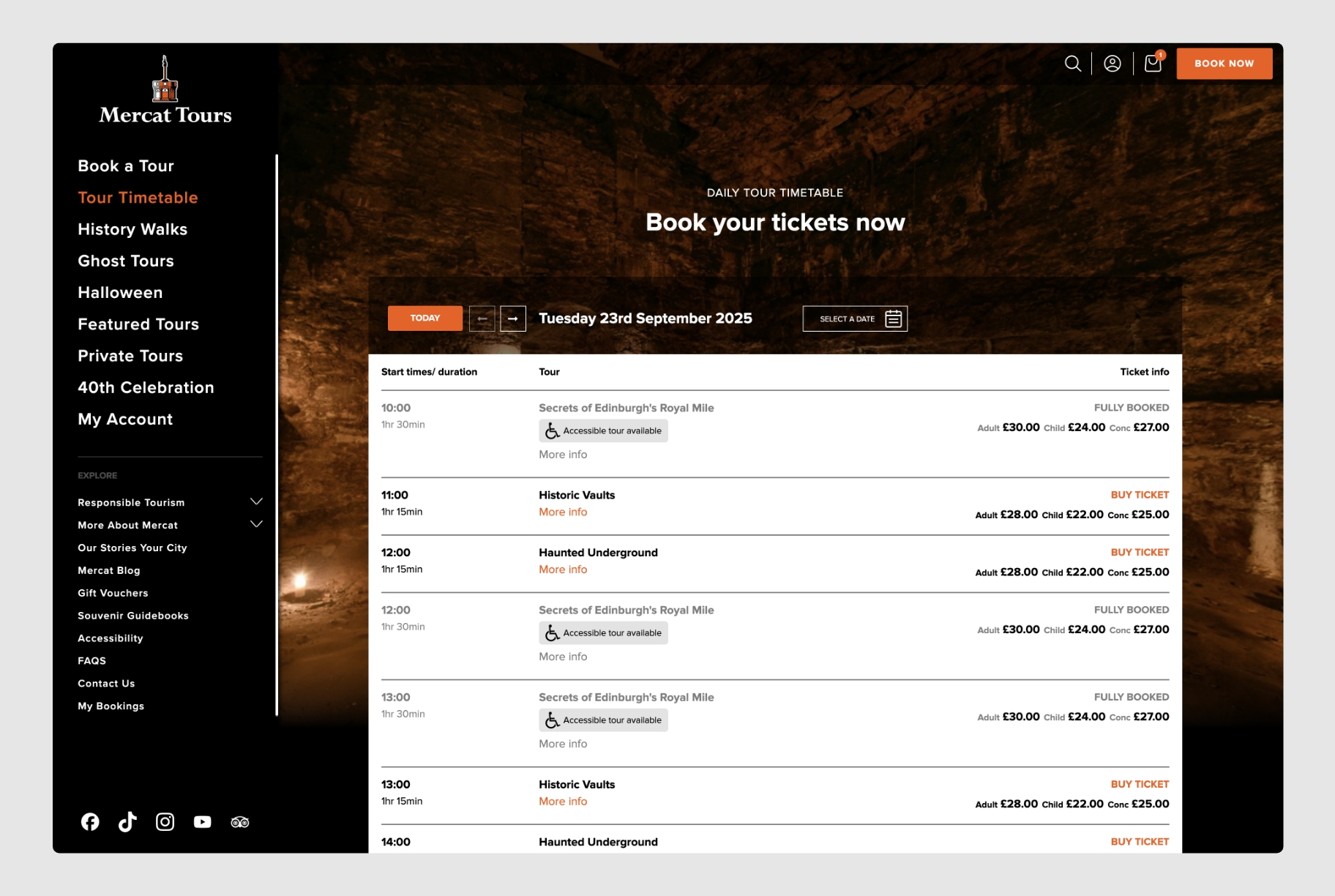Open the shopping basket icon
This screenshot has width=1335, height=896.
1153,64
